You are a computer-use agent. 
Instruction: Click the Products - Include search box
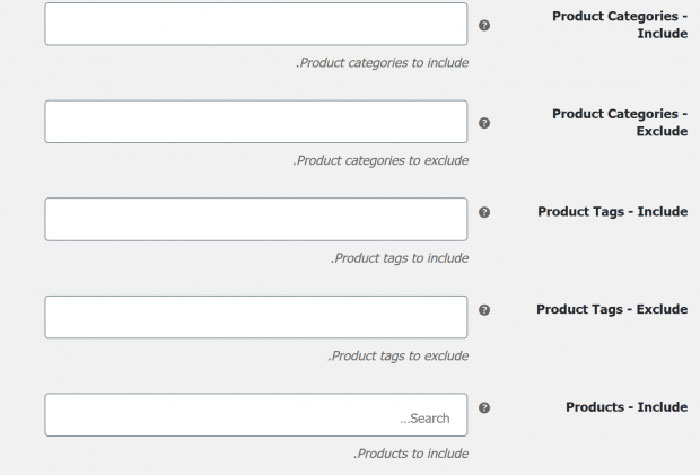click(x=255, y=415)
